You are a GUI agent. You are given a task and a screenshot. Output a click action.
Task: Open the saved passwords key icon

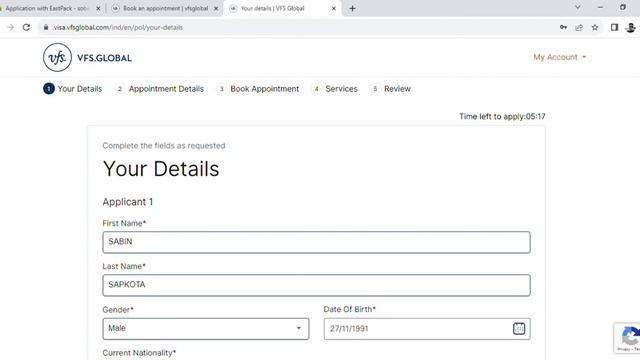pyautogui.click(x=563, y=27)
